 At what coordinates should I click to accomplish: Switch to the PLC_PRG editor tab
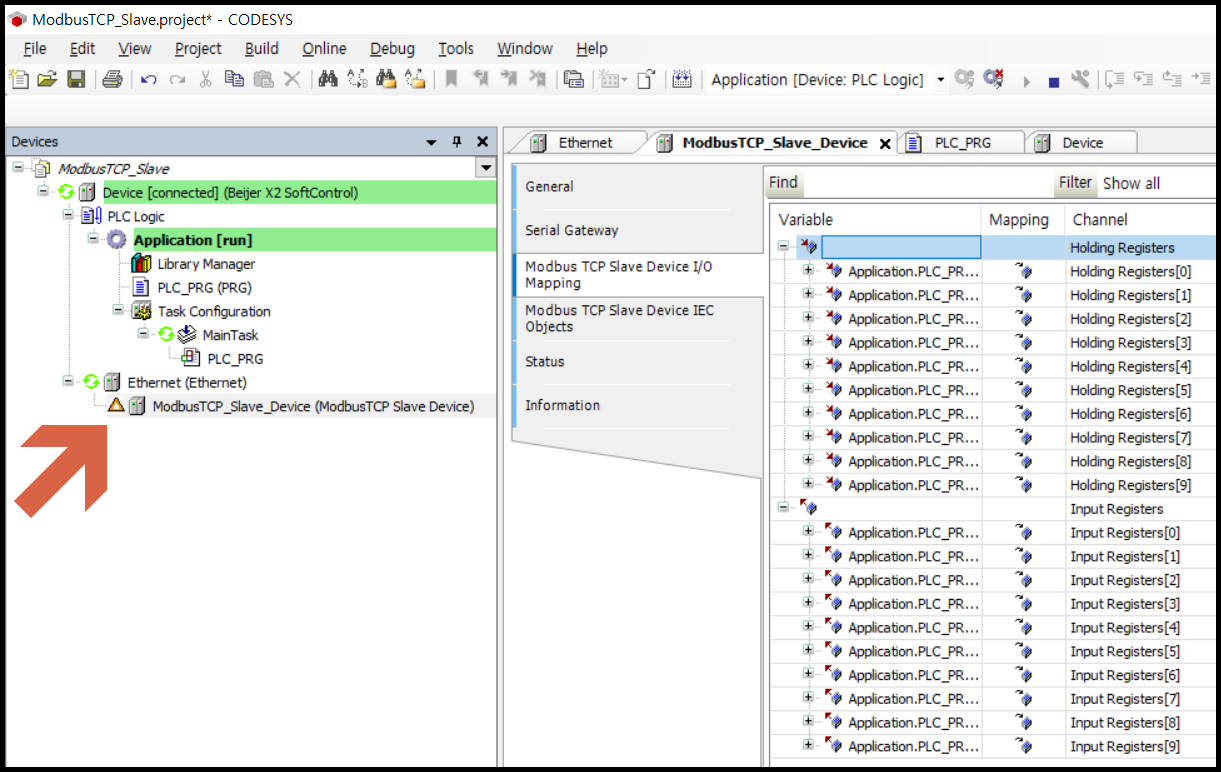962,143
